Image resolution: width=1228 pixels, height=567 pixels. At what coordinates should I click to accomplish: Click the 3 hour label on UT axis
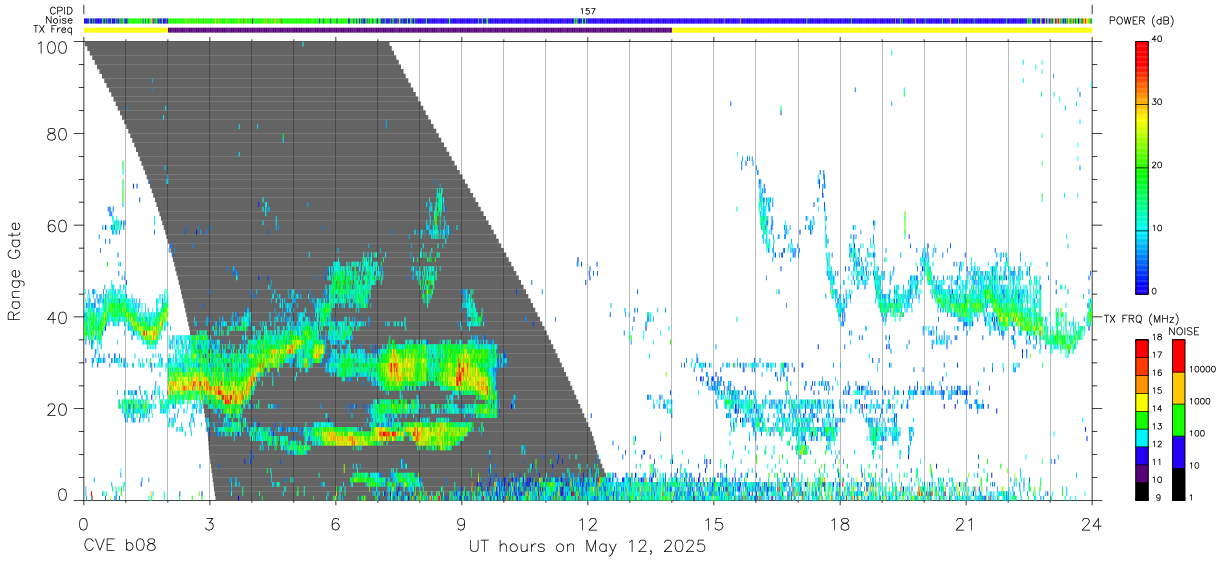(x=209, y=522)
